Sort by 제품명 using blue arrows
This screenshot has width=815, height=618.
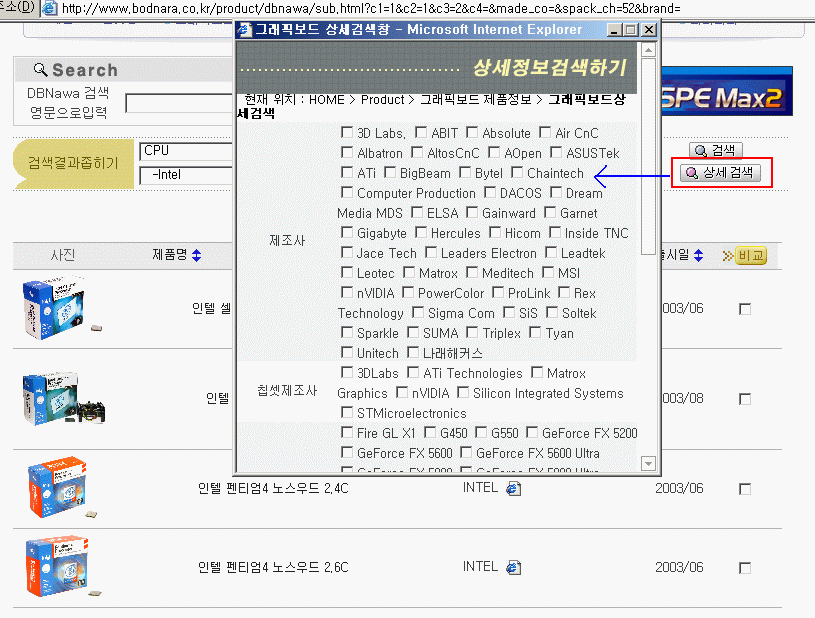(x=196, y=255)
